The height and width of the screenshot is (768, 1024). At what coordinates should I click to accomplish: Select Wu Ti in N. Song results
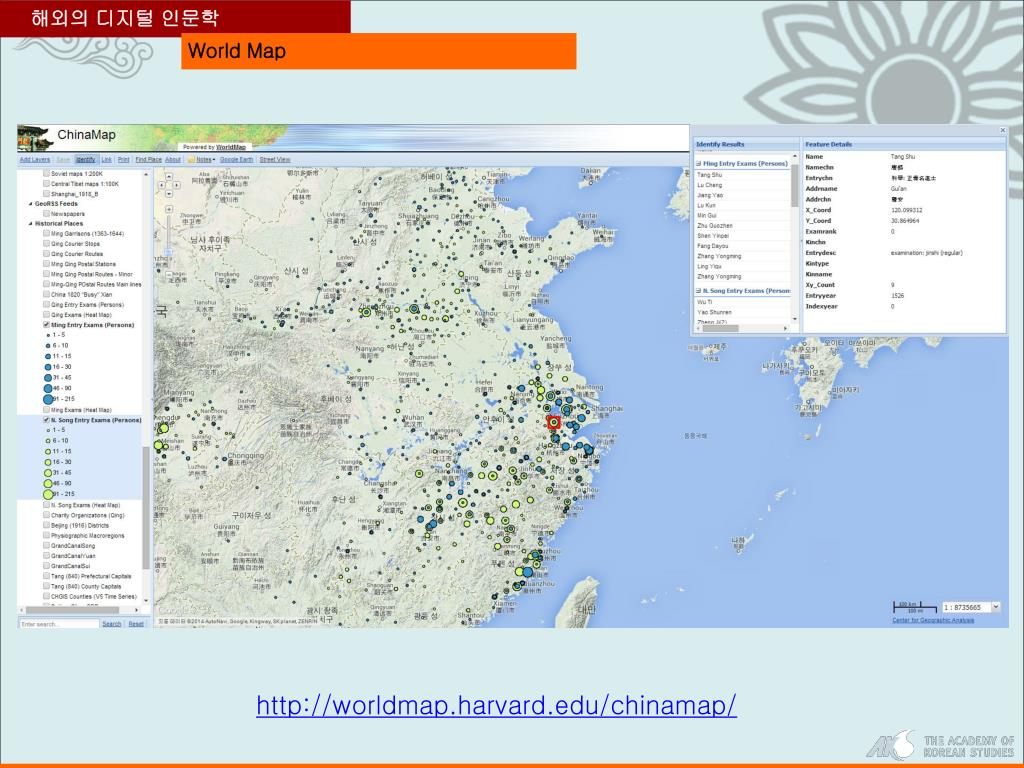(743, 302)
